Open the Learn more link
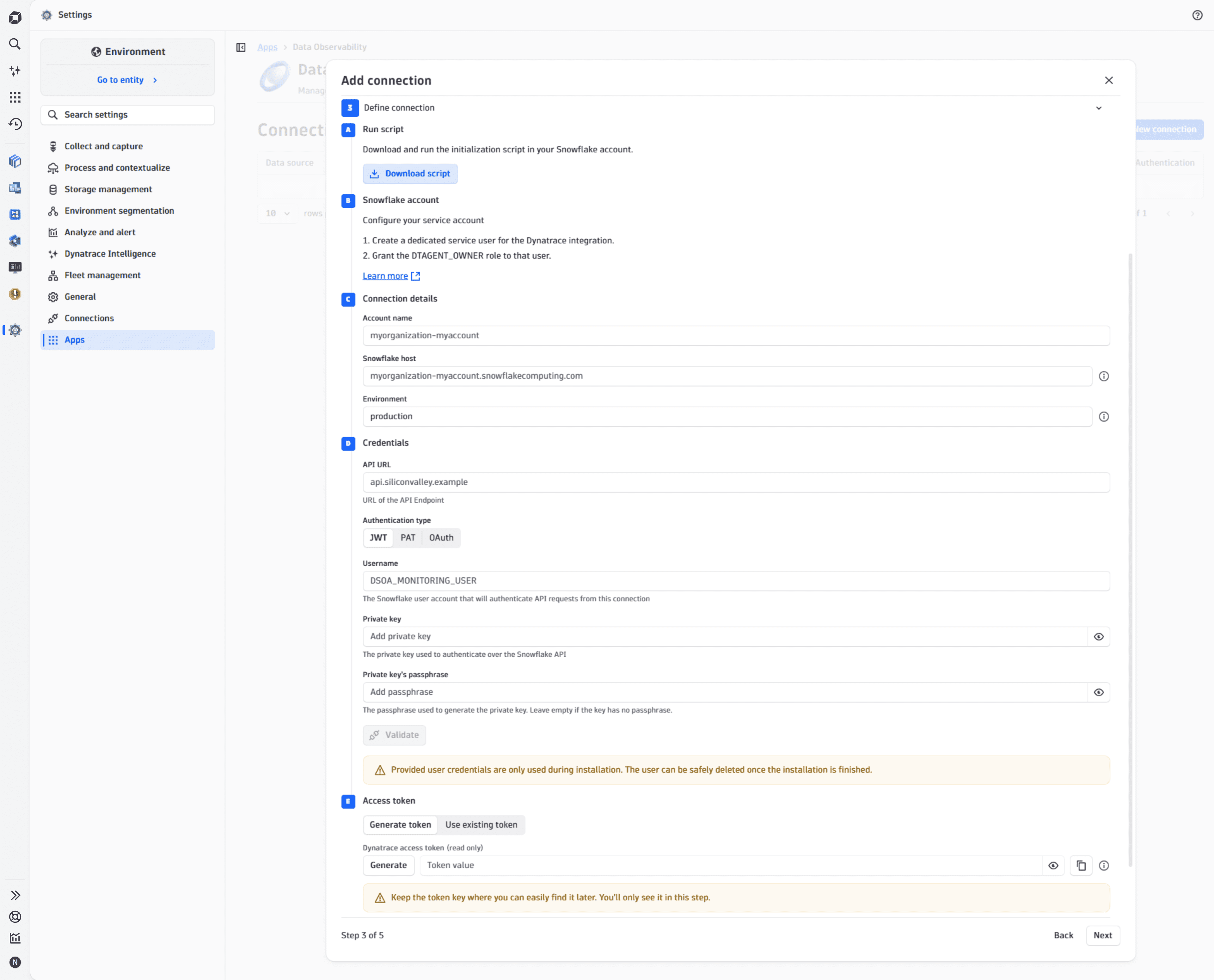This screenshot has height=980, width=1214. point(391,276)
